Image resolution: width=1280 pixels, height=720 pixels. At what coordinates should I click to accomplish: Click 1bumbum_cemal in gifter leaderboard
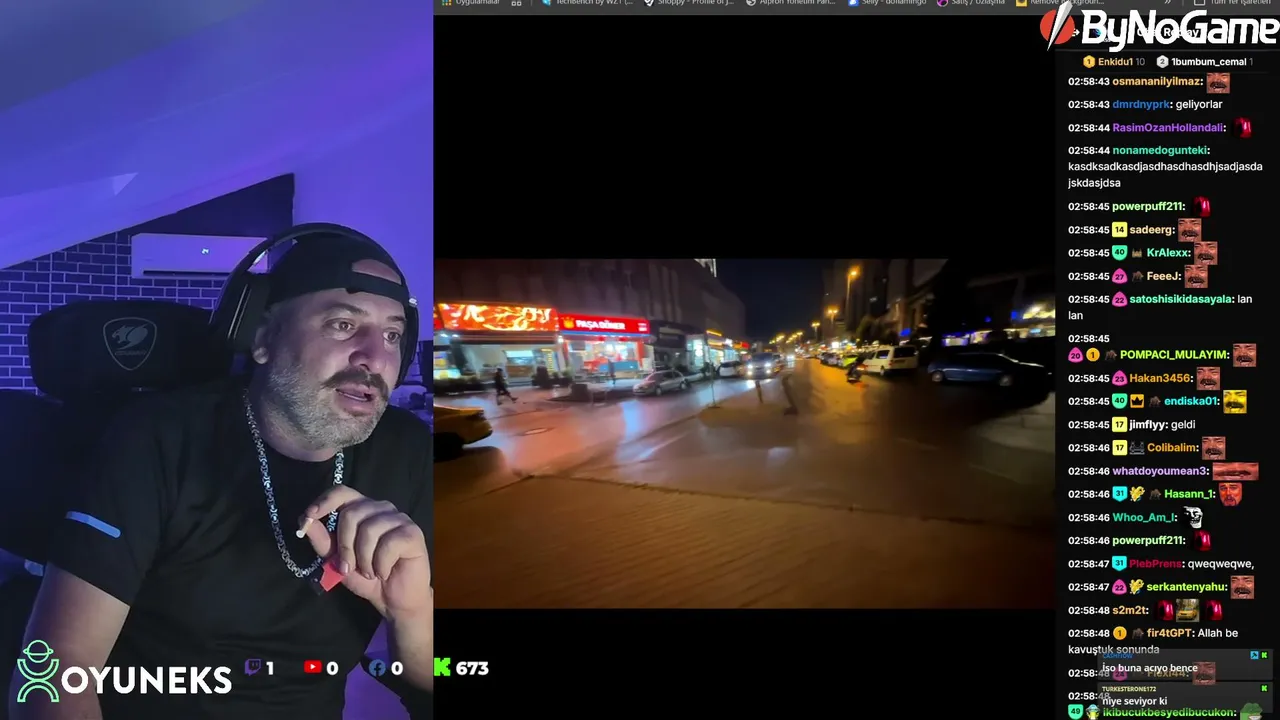(1207, 62)
